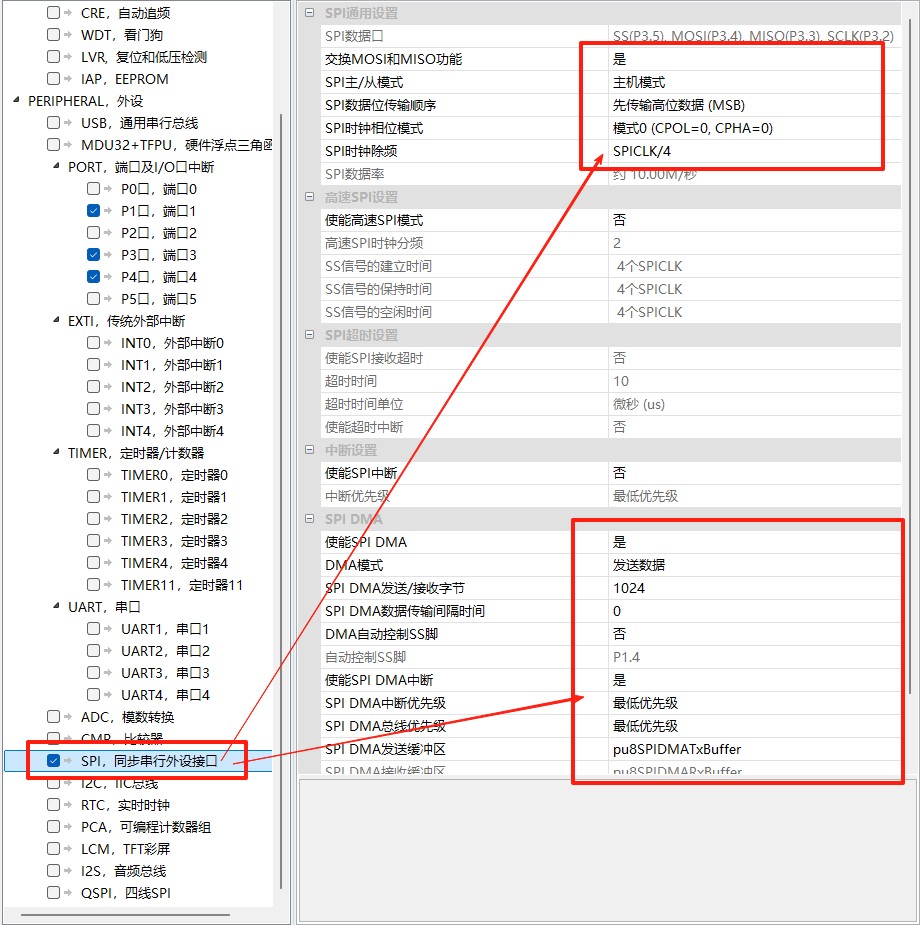Select UART1 串口1 in the tree
The image size is (920, 925).
165,629
